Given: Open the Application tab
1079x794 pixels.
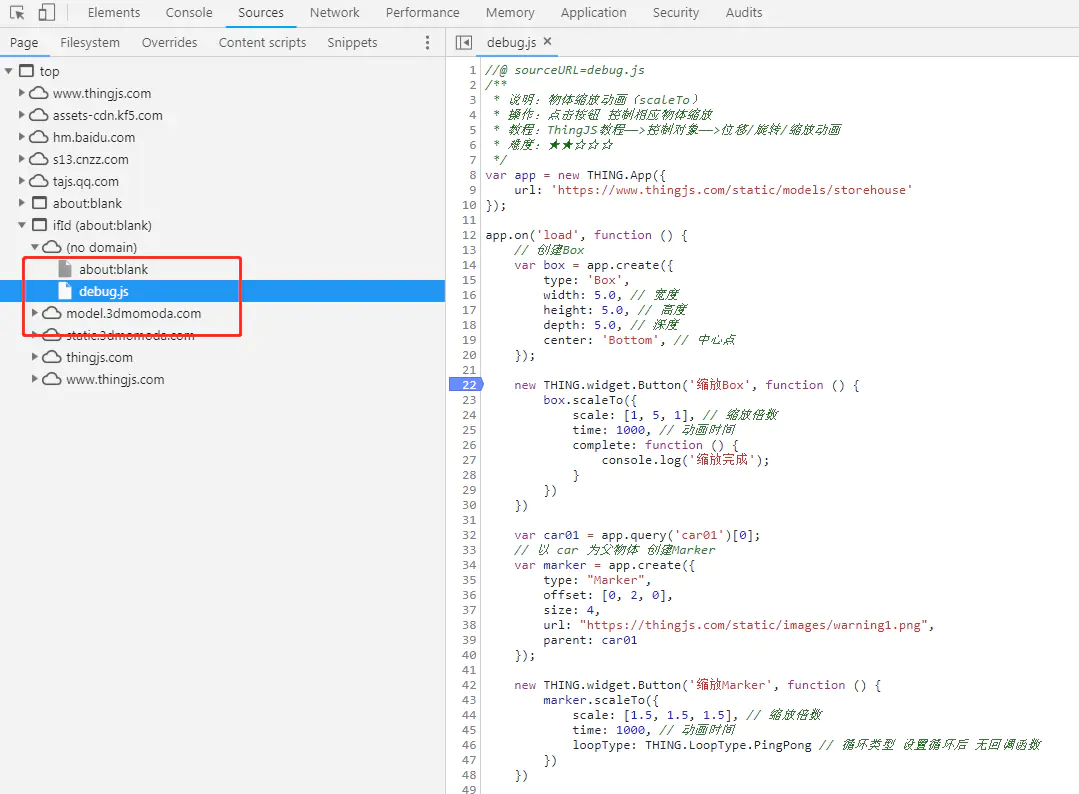Looking at the screenshot, I should click(x=593, y=12).
